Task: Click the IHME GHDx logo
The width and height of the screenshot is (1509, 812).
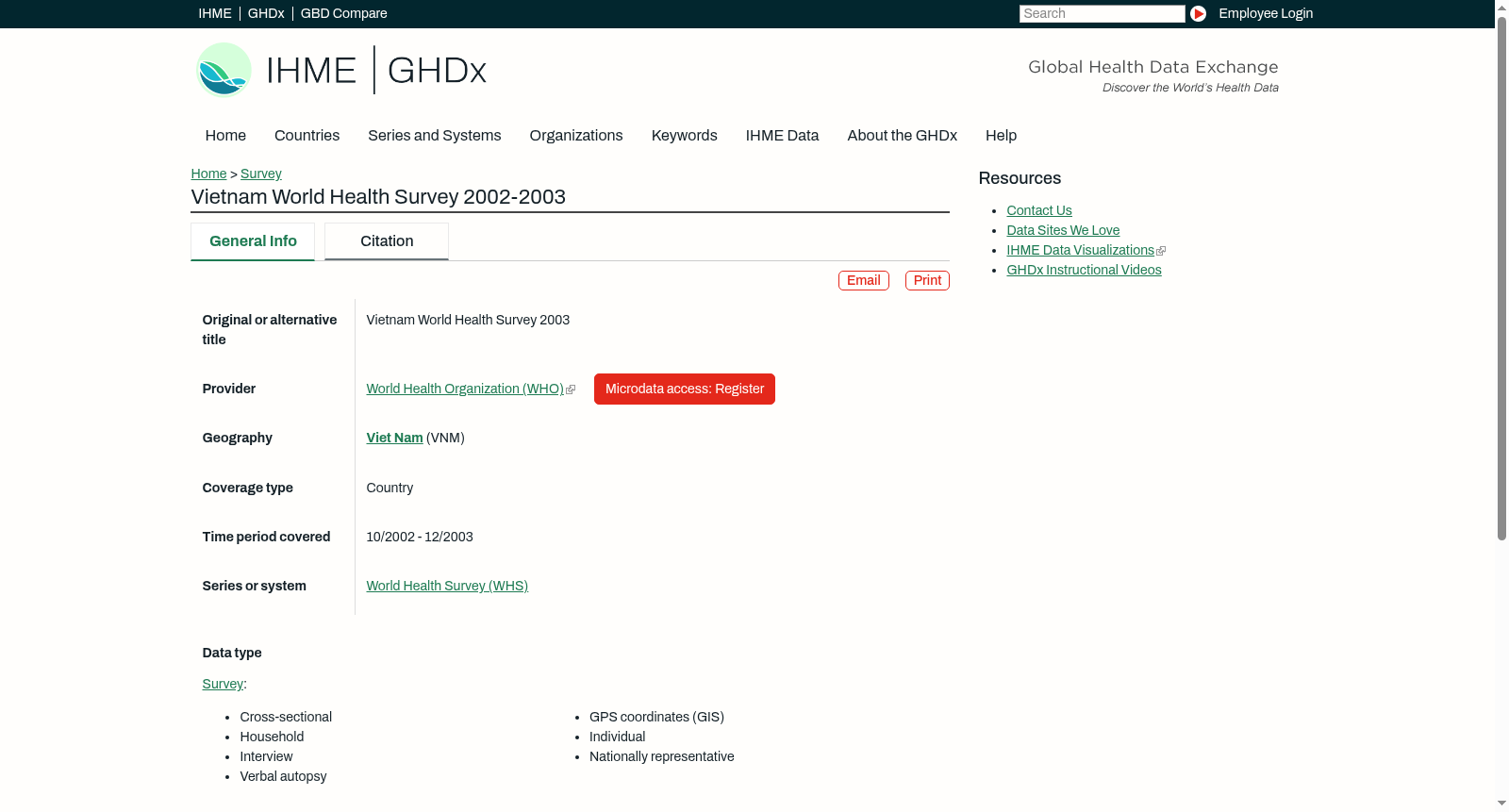Action: [x=341, y=70]
